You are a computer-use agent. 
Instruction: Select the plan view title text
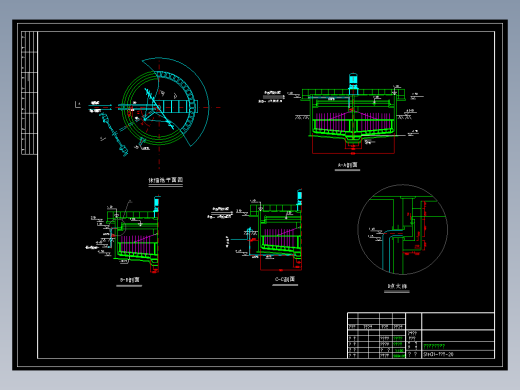tap(166, 180)
